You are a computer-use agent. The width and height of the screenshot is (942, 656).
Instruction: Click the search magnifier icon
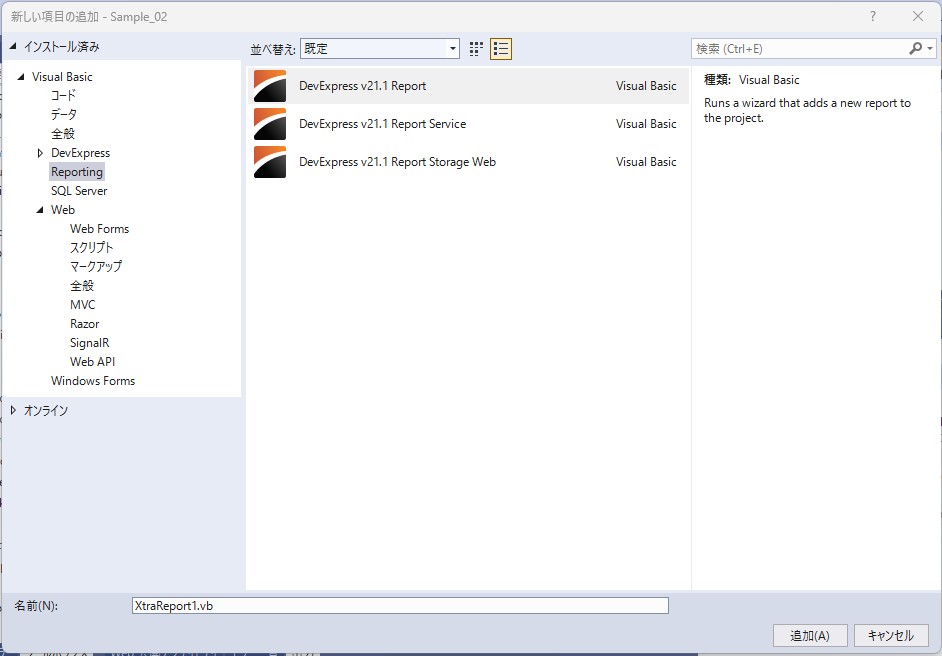click(x=915, y=49)
